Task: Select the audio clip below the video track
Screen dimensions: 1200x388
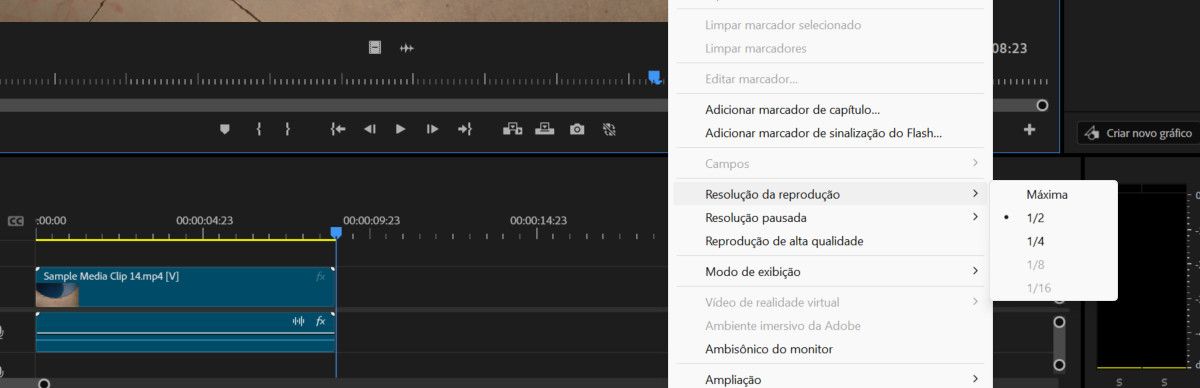Action: [x=185, y=332]
